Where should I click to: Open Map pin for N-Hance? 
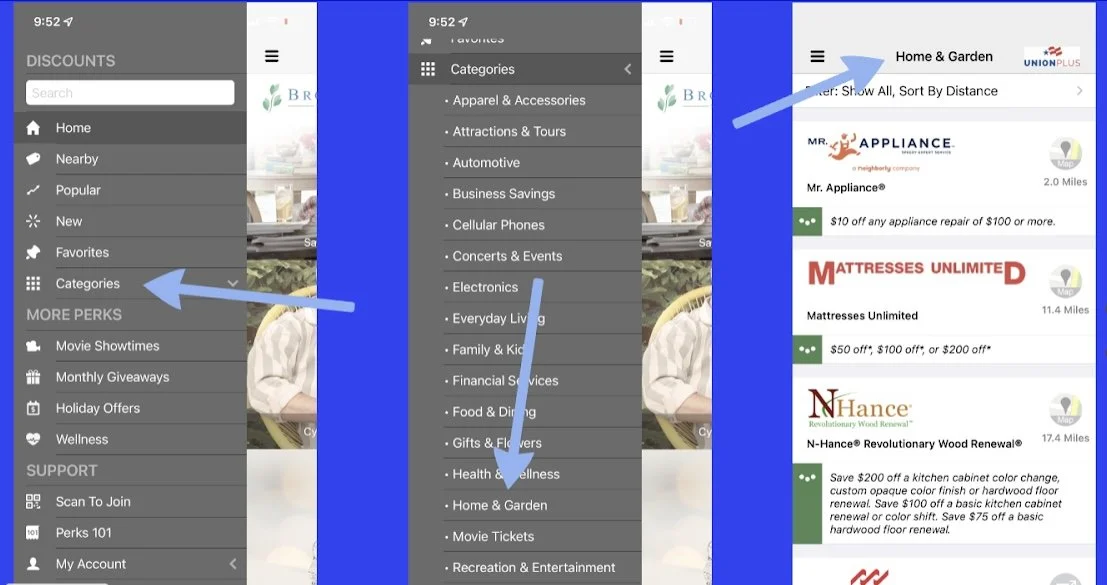[x=1065, y=411]
